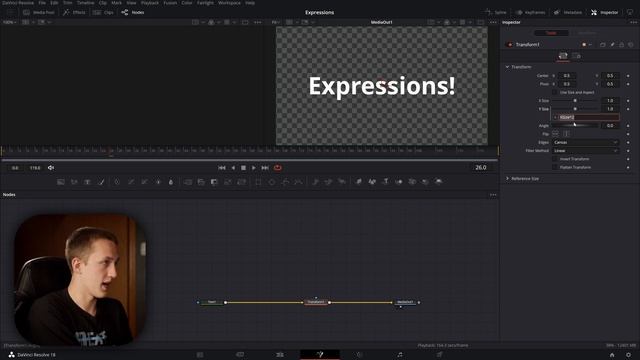Image resolution: width=640 pixels, height=360 pixels.
Task: Add a Matte Control node from the toolbar
Action: click(214, 182)
